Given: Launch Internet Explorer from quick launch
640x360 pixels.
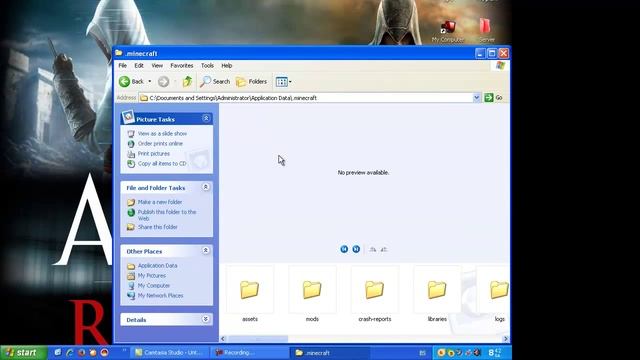Looking at the screenshot, I should [x=69, y=352].
